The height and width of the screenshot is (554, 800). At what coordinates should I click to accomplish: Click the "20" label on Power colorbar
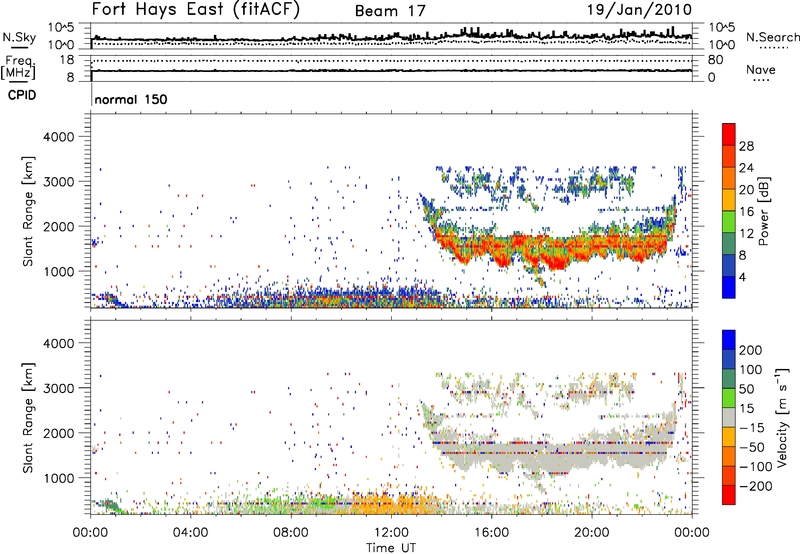tap(746, 190)
